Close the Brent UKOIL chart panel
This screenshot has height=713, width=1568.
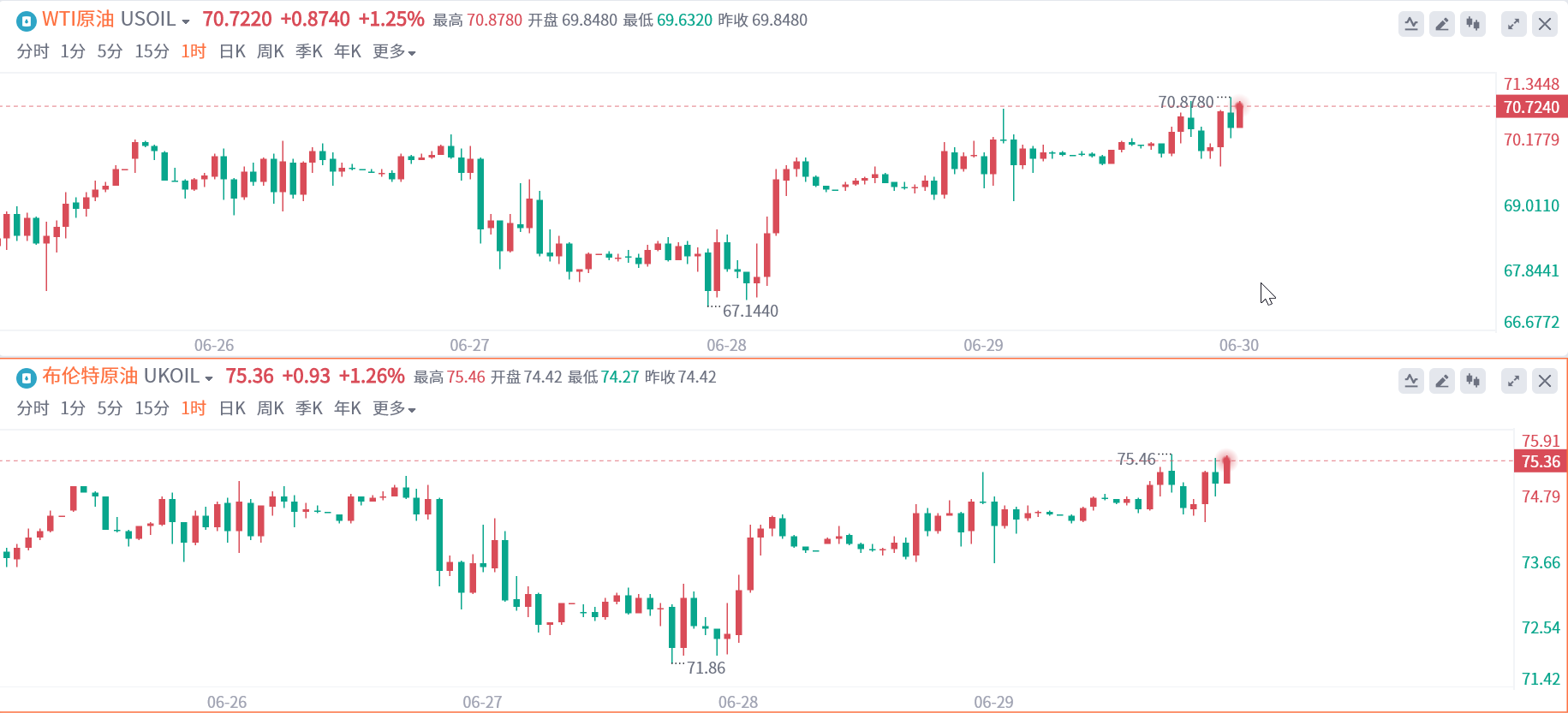pyautogui.click(x=1545, y=381)
